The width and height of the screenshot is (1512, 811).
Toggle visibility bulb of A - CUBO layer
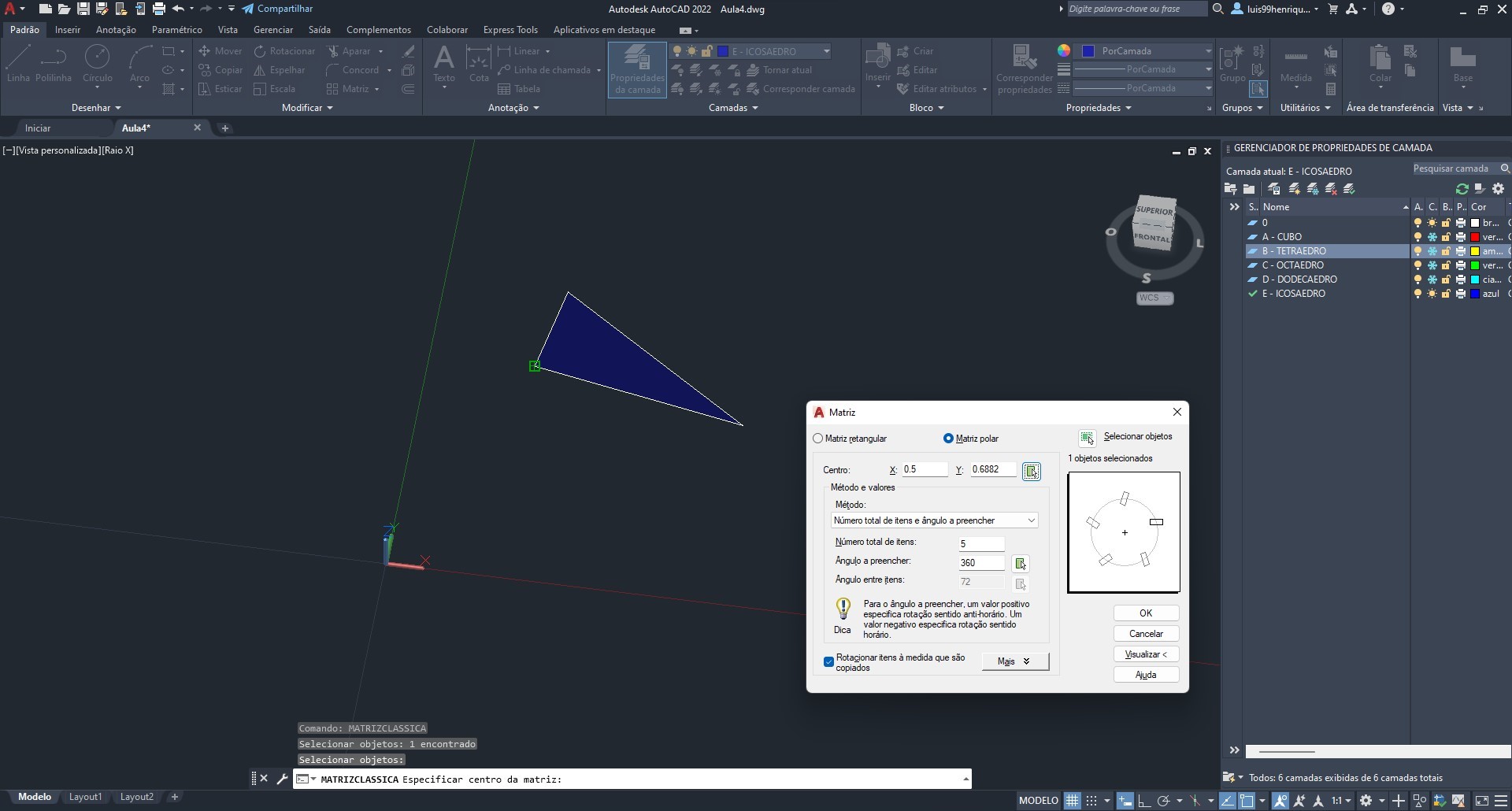1417,237
